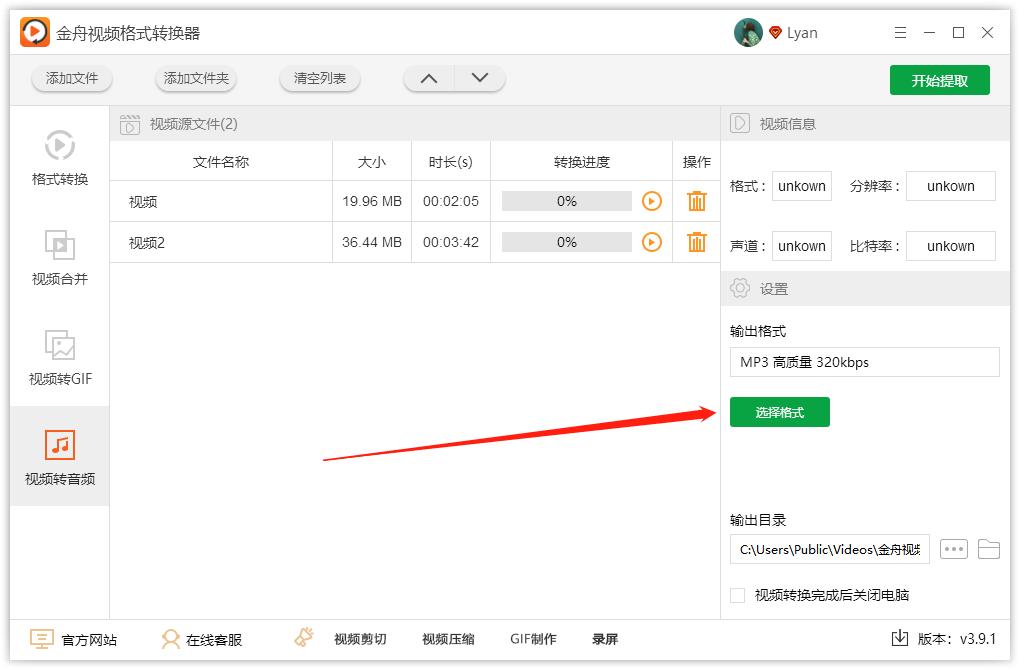Image resolution: width=1020 pixels, height=670 pixels.
Task: Select the 格式转换 sidebar tool
Action: click(59, 159)
